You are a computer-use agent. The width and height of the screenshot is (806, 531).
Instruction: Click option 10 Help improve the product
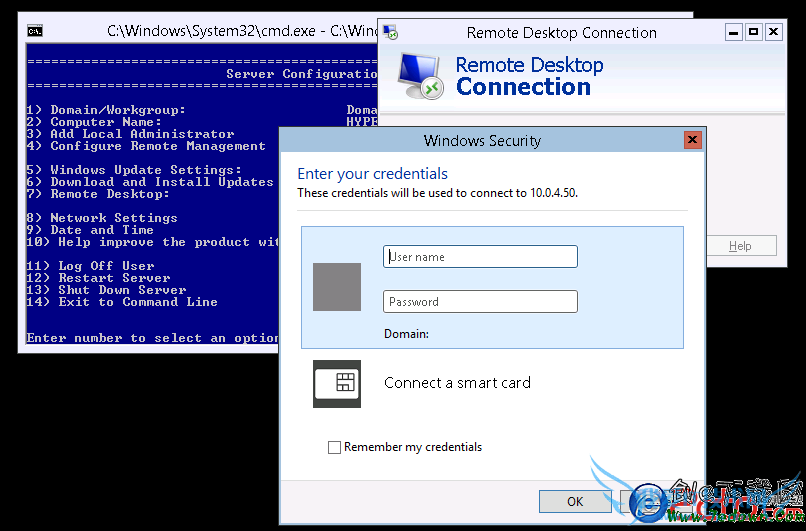click(x=153, y=242)
